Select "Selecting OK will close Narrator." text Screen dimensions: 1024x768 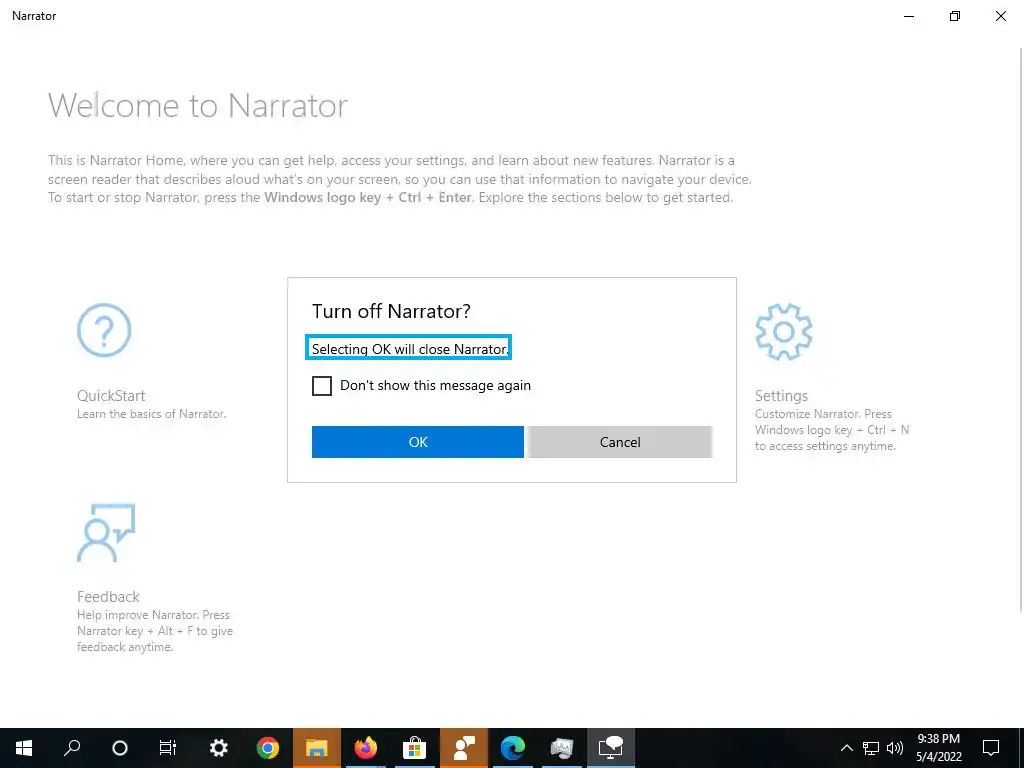(409, 349)
